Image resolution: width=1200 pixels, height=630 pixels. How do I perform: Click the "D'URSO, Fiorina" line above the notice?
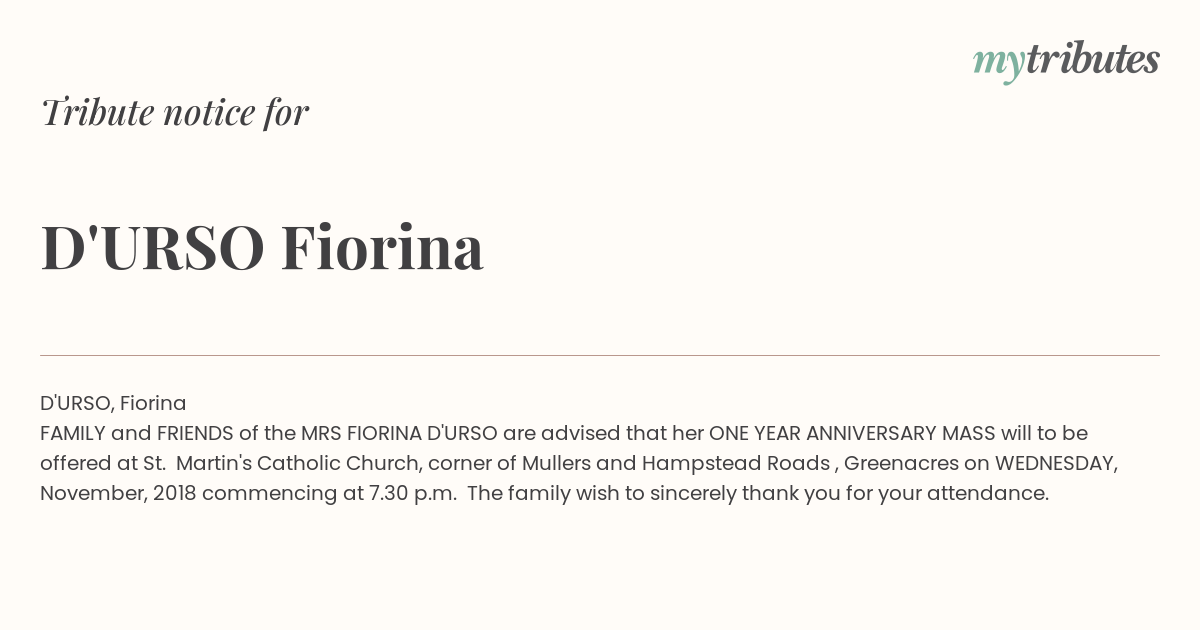113,403
